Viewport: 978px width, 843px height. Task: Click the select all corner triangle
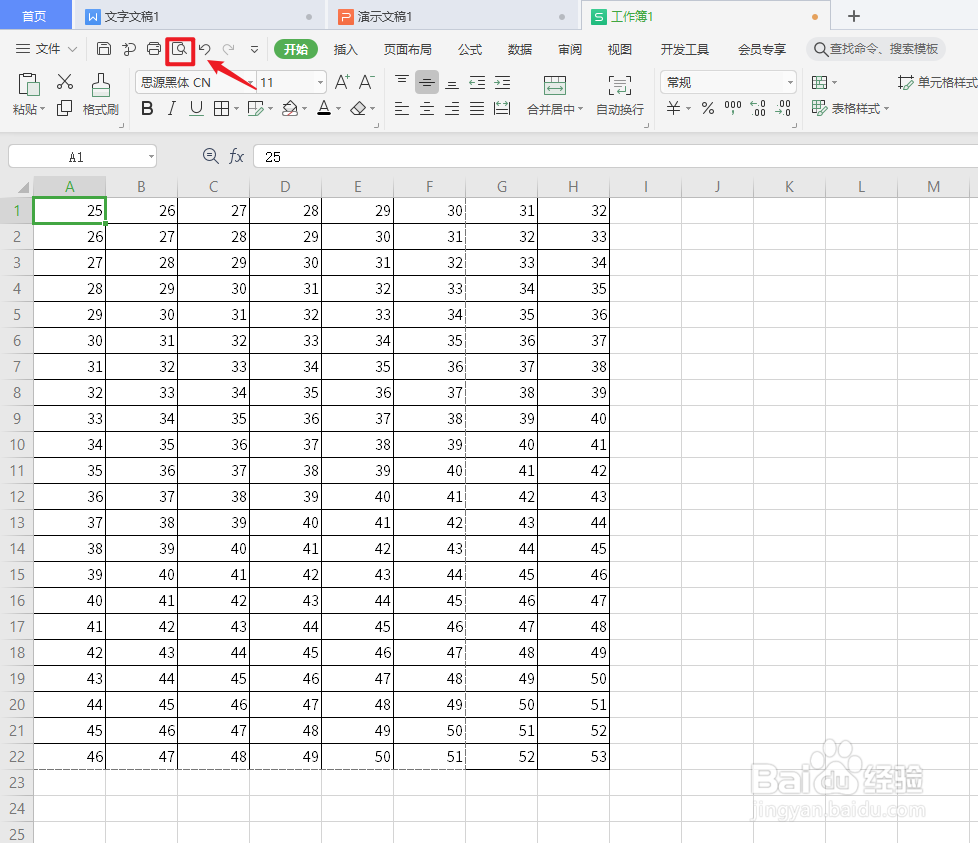(x=23, y=187)
